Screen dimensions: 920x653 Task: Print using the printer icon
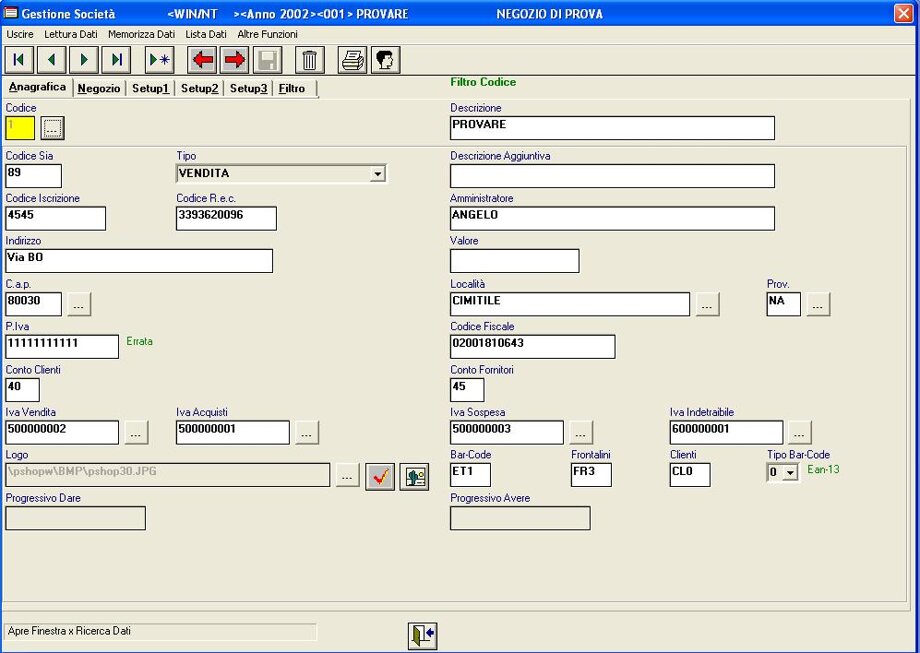[353, 60]
